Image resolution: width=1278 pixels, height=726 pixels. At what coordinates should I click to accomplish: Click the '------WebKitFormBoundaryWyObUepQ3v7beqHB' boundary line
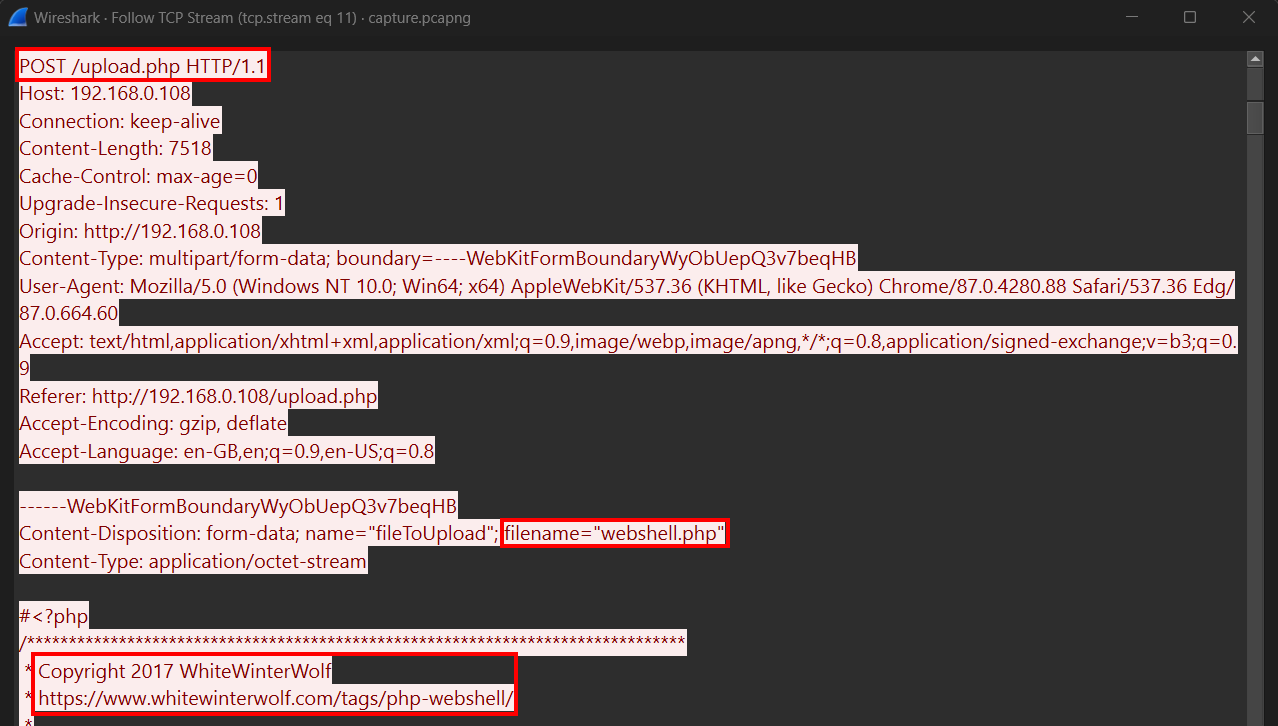point(238,506)
